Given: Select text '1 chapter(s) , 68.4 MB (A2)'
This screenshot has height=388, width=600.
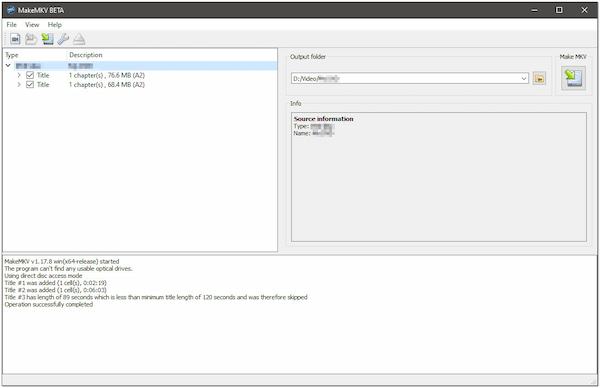Looking at the screenshot, I should (x=107, y=85).
